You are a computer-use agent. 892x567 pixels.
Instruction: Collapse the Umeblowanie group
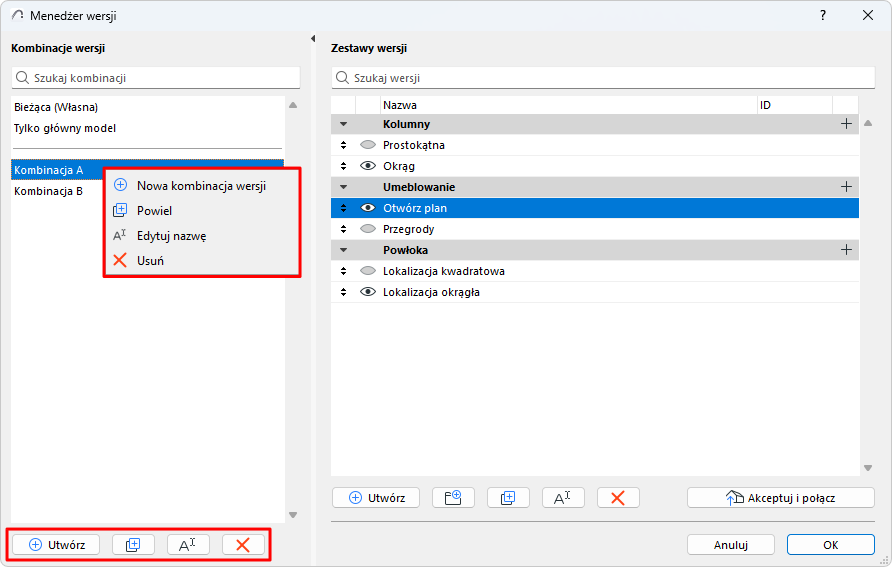click(x=343, y=187)
